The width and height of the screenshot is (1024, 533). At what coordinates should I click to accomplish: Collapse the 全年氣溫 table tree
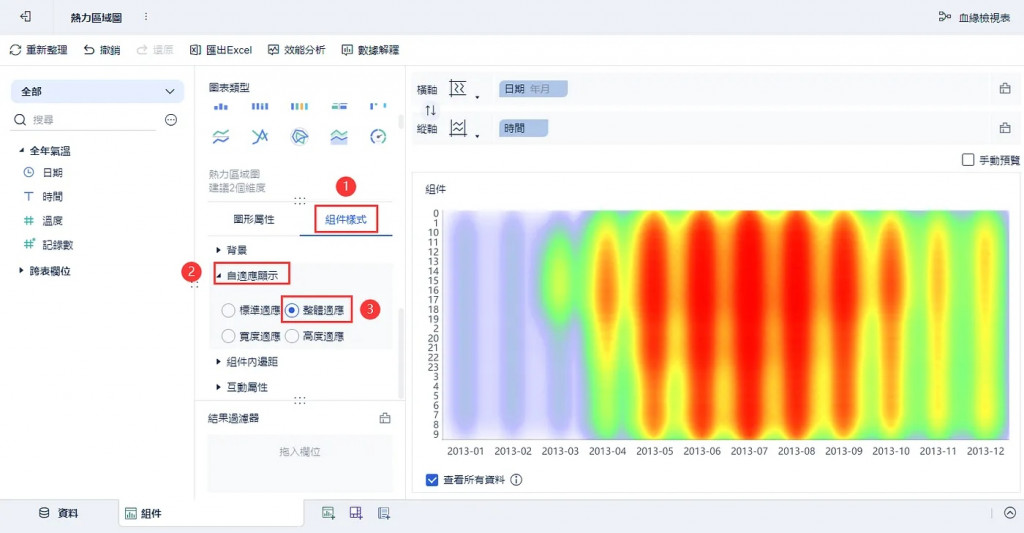(x=22, y=150)
